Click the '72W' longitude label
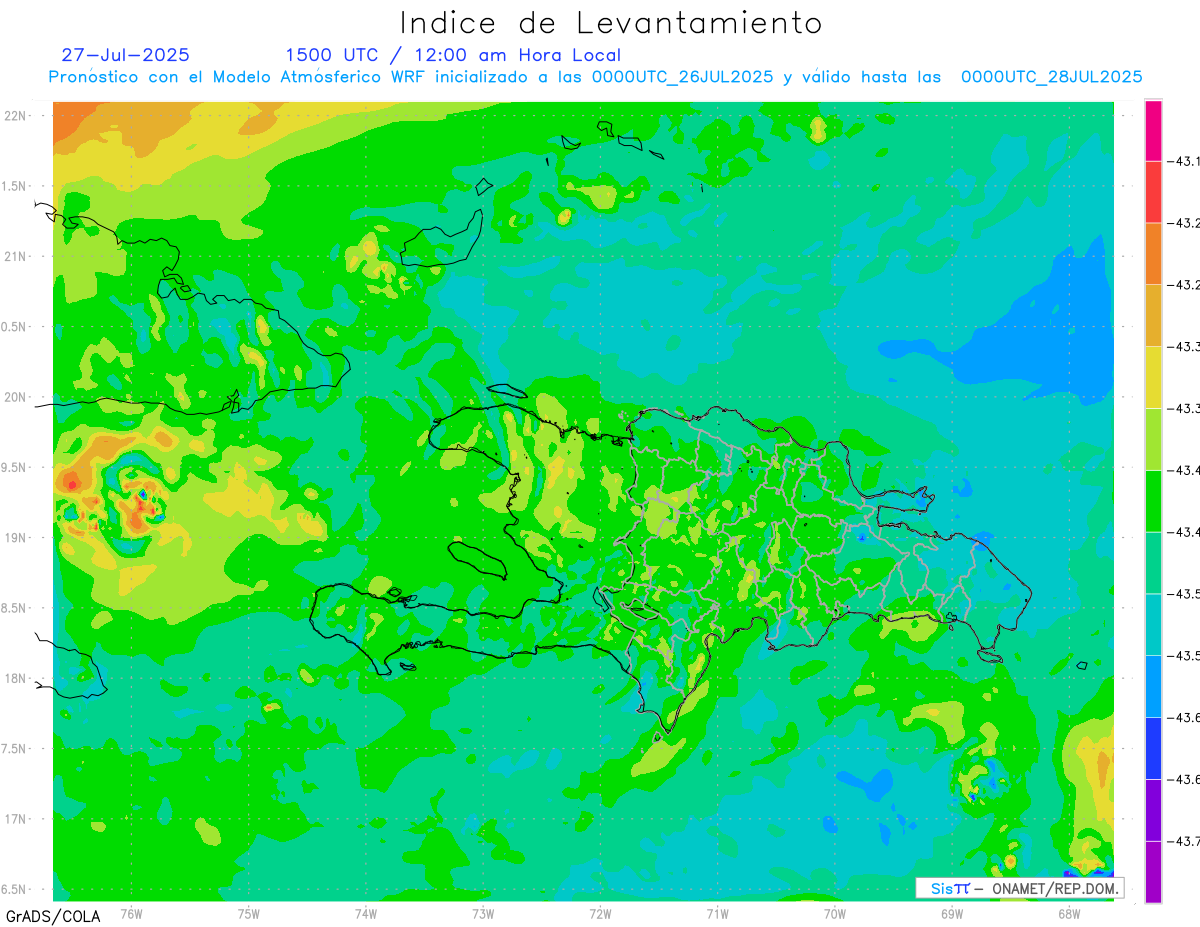The width and height of the screenshot is (1200, 927). click(600, 913)
